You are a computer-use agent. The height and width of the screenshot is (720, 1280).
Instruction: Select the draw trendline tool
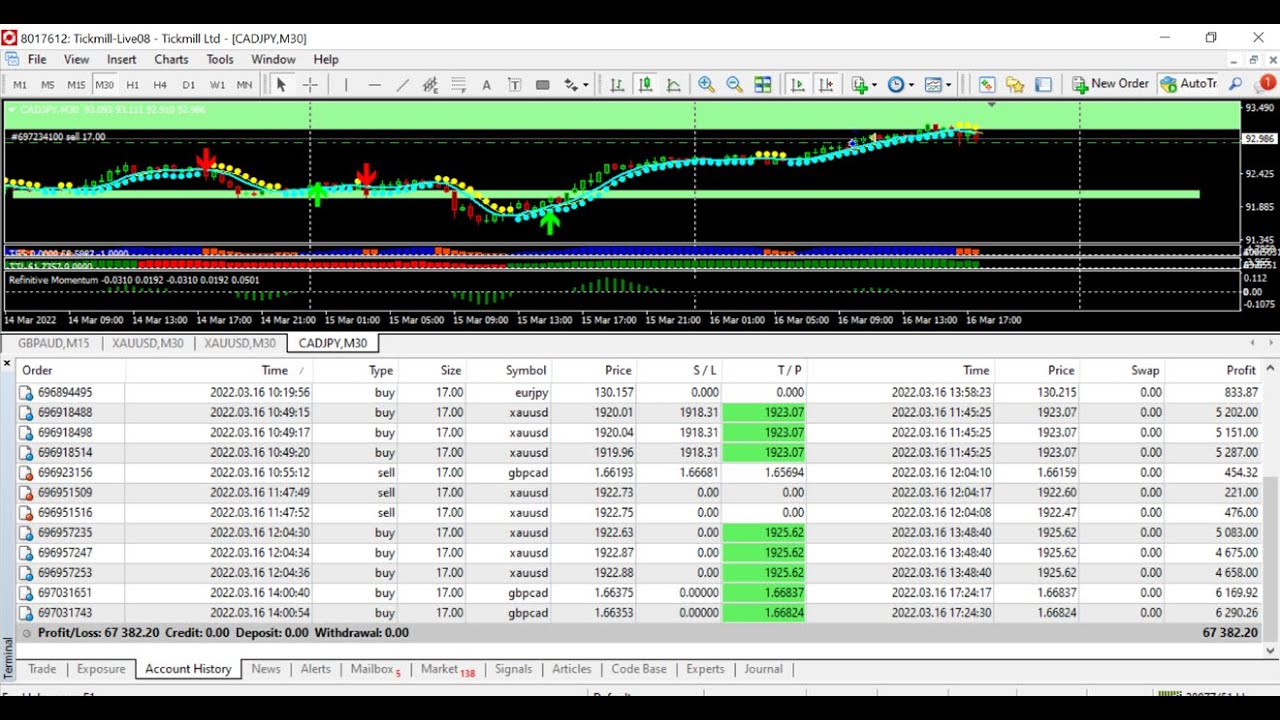point(402,85)
